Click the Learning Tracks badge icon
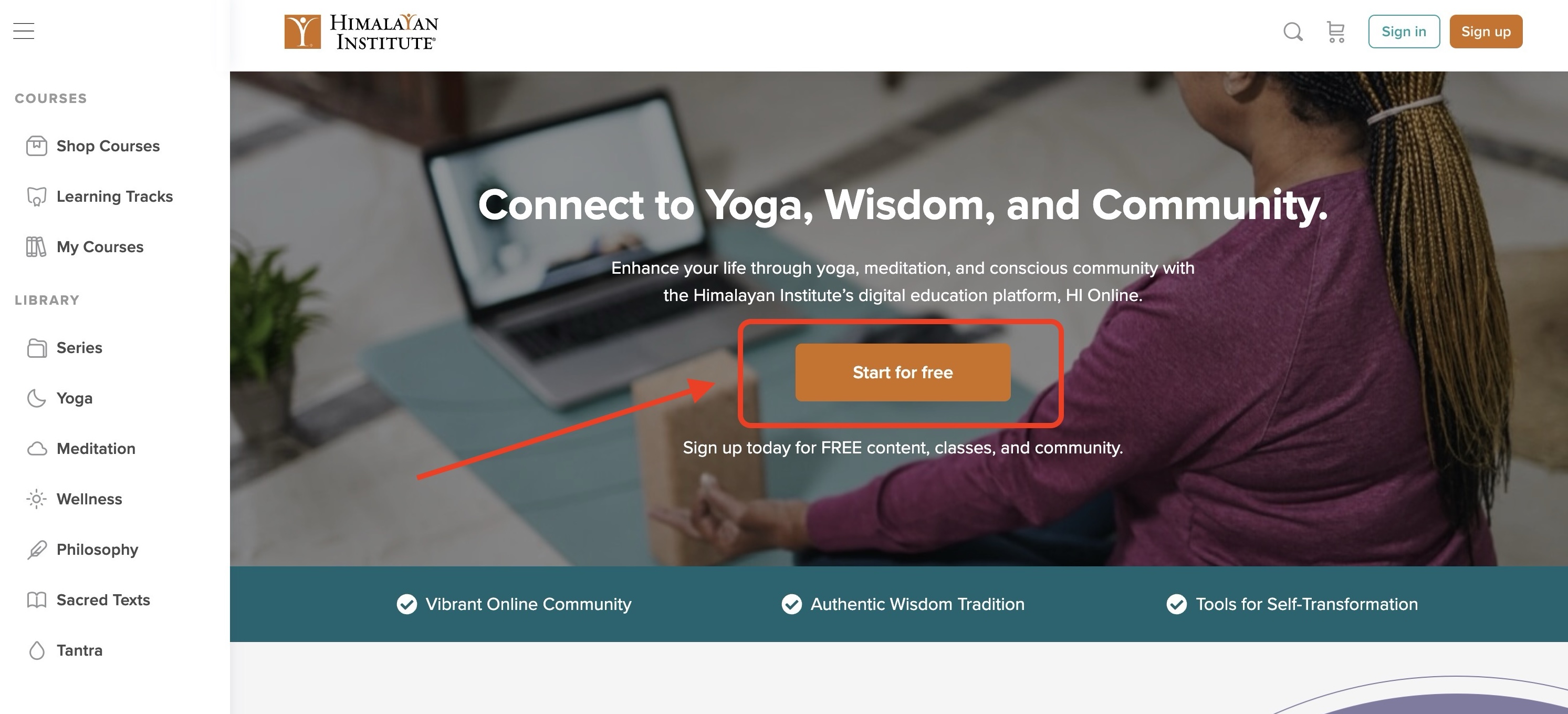Image resolution: width=1568 pixels, height=714 pixels. click(x=37, y=197)
